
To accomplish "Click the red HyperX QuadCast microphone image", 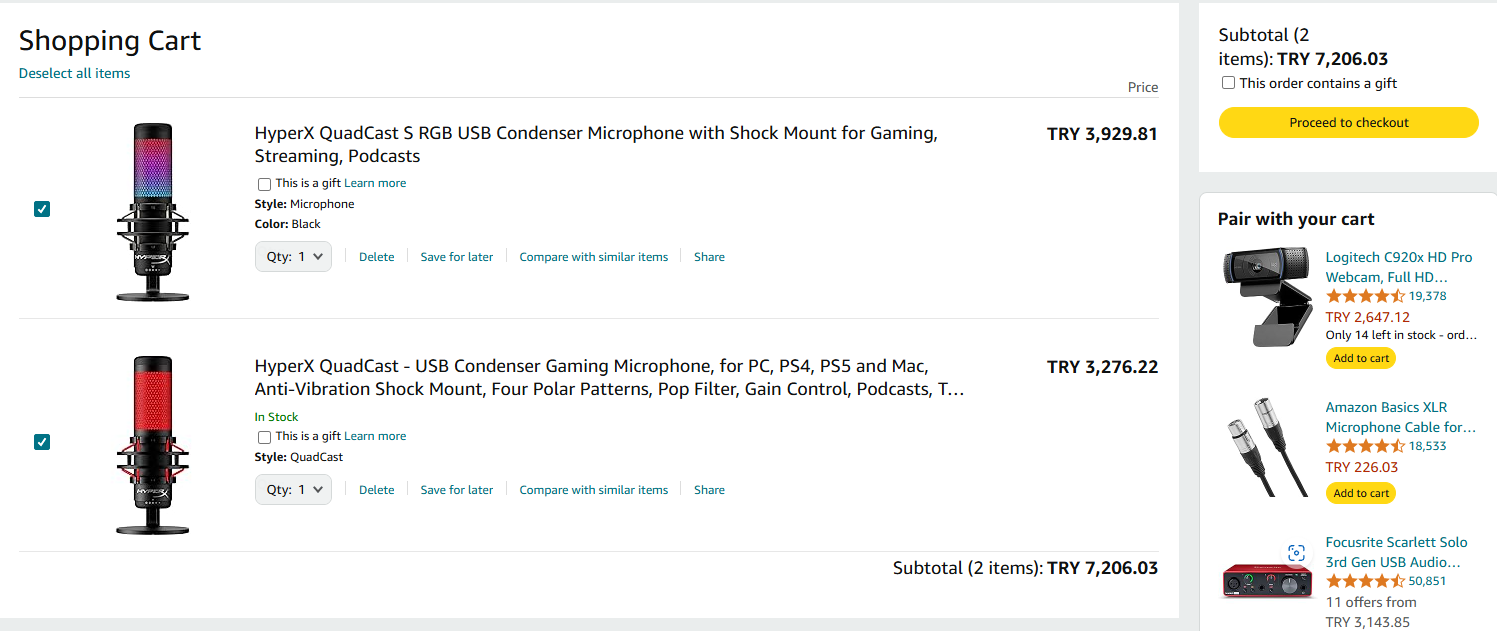I will (x=153, y=444).
